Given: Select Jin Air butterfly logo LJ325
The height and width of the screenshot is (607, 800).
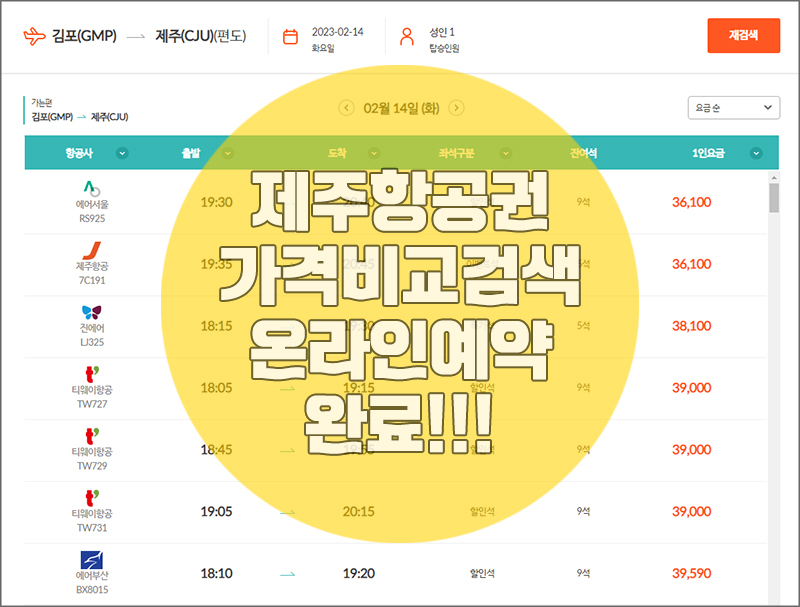Looking at the screenshot, I should coord(92,312).
